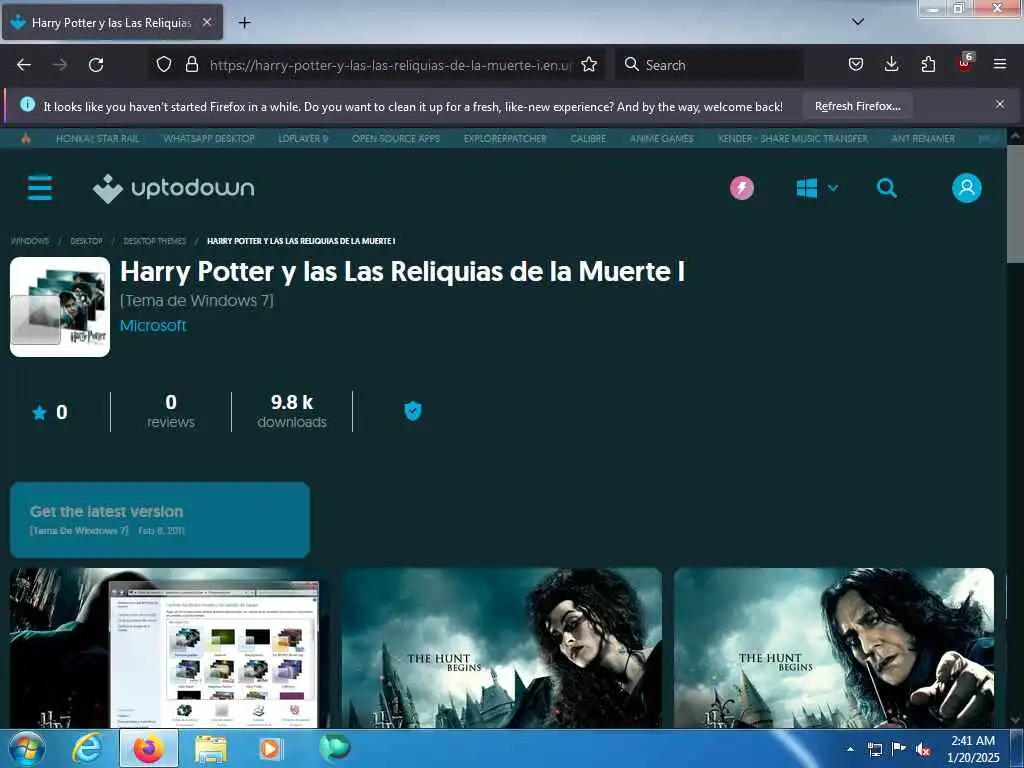Viewport: 1024px width, 768px height.
Task: Click the site search magnifier icon
Action: click(886, 188)
